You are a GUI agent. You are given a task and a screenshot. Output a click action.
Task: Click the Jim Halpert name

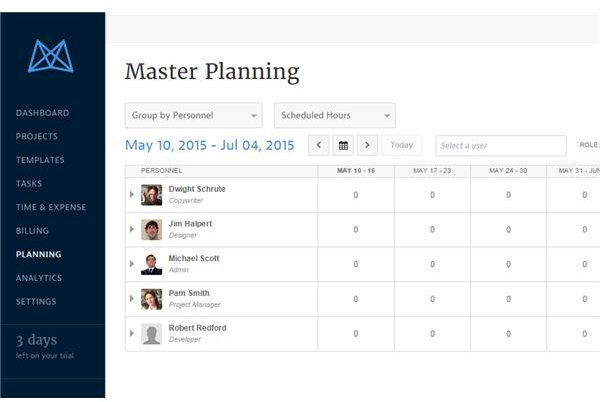[190, 224]
